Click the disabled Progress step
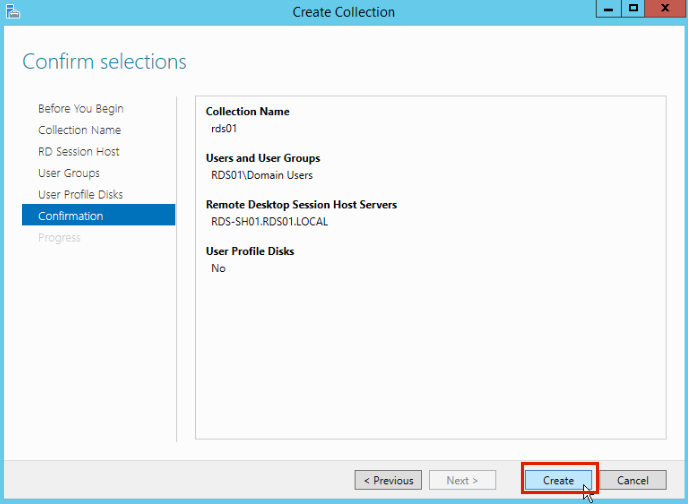This screenshot has width=688, height=504. (x=59, y=238)
